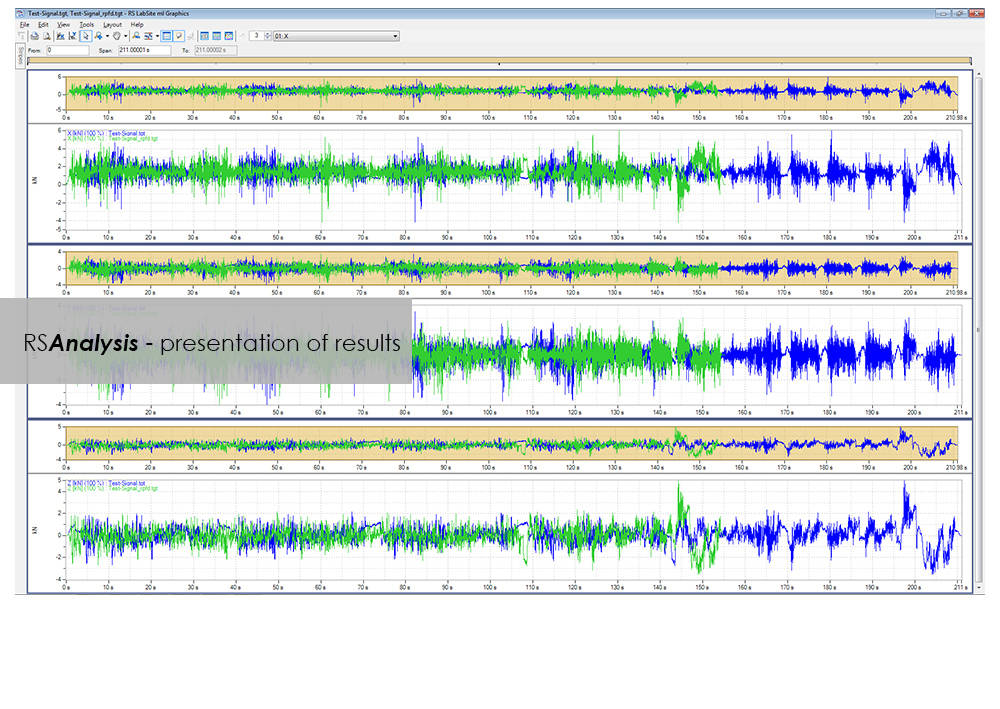
Task: Expand the '01: X' channel dropdown
Action: [395, 36]
